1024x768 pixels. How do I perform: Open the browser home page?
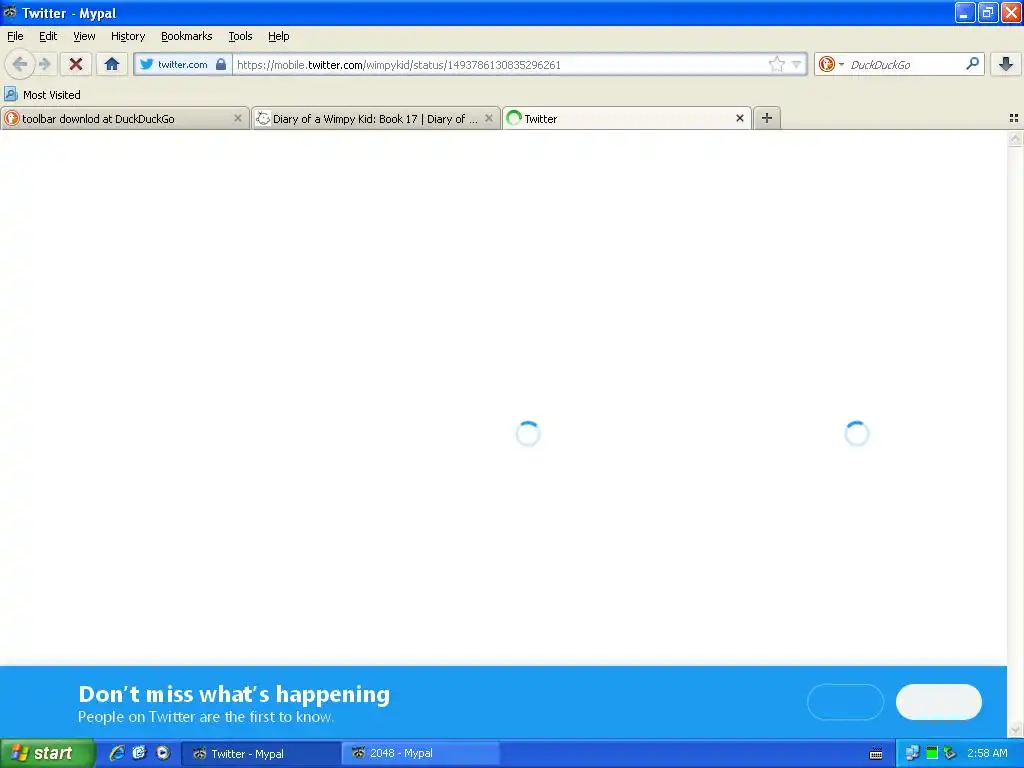pos(112,64)
